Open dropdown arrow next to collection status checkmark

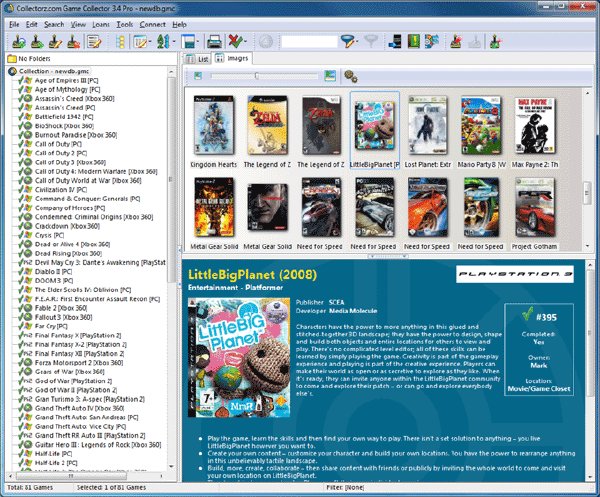click(245, 41)
